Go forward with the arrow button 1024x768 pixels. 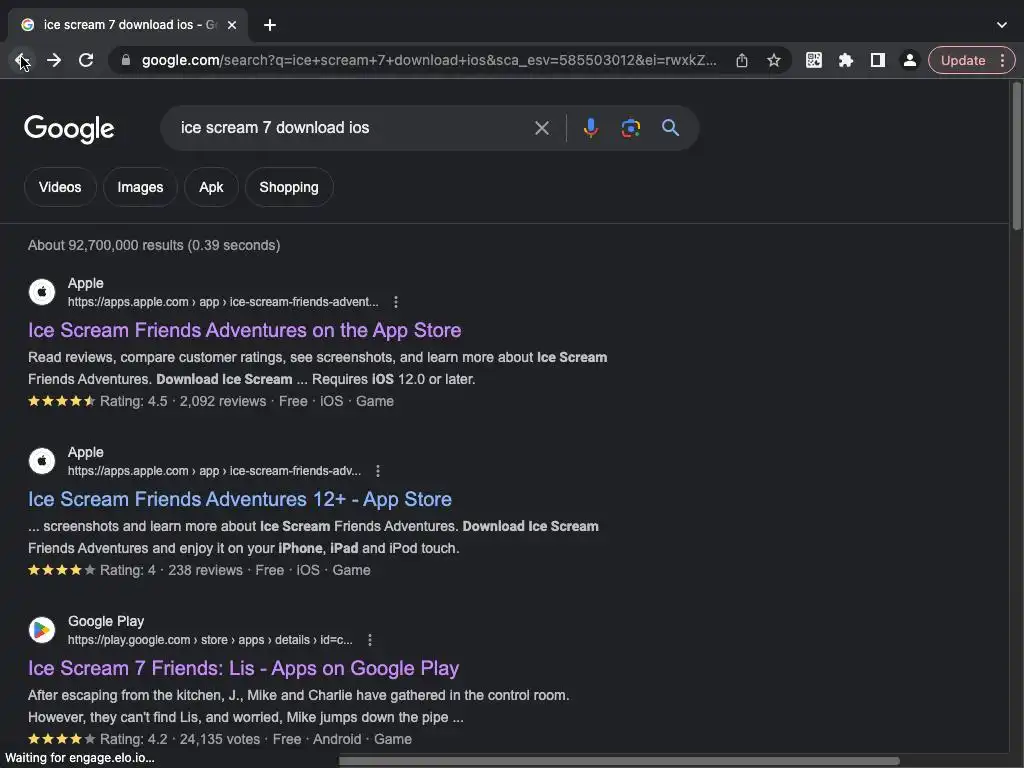point(54,61)
